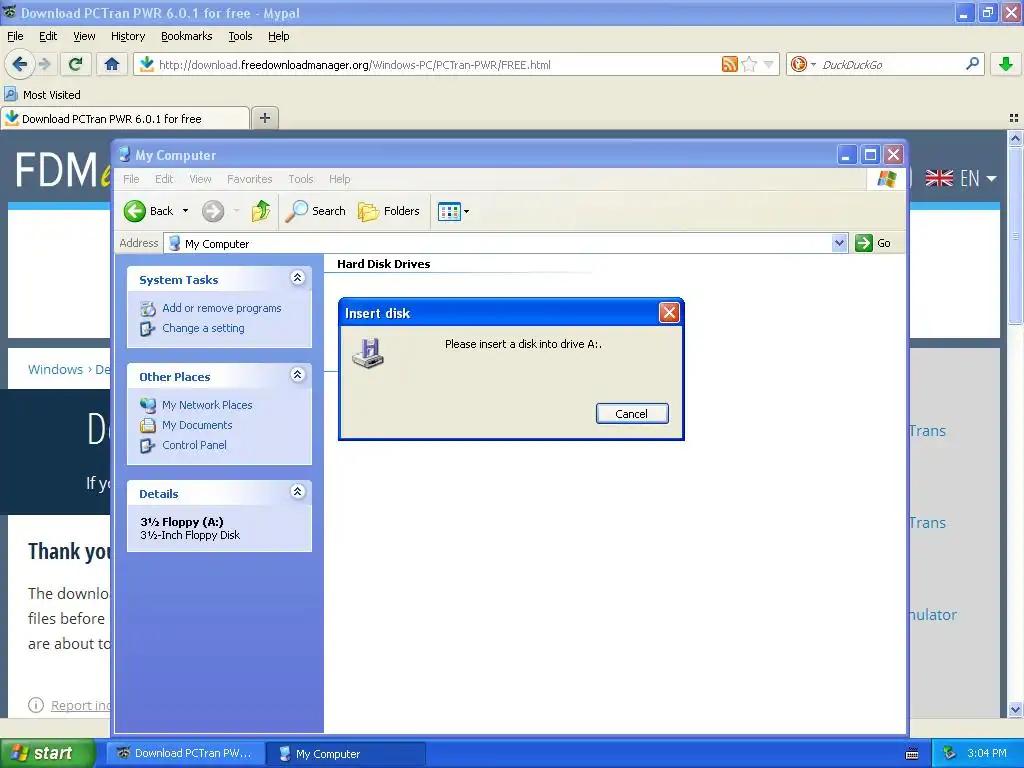Click the DuckDuckGo search engine icon

tap(798, 64)
